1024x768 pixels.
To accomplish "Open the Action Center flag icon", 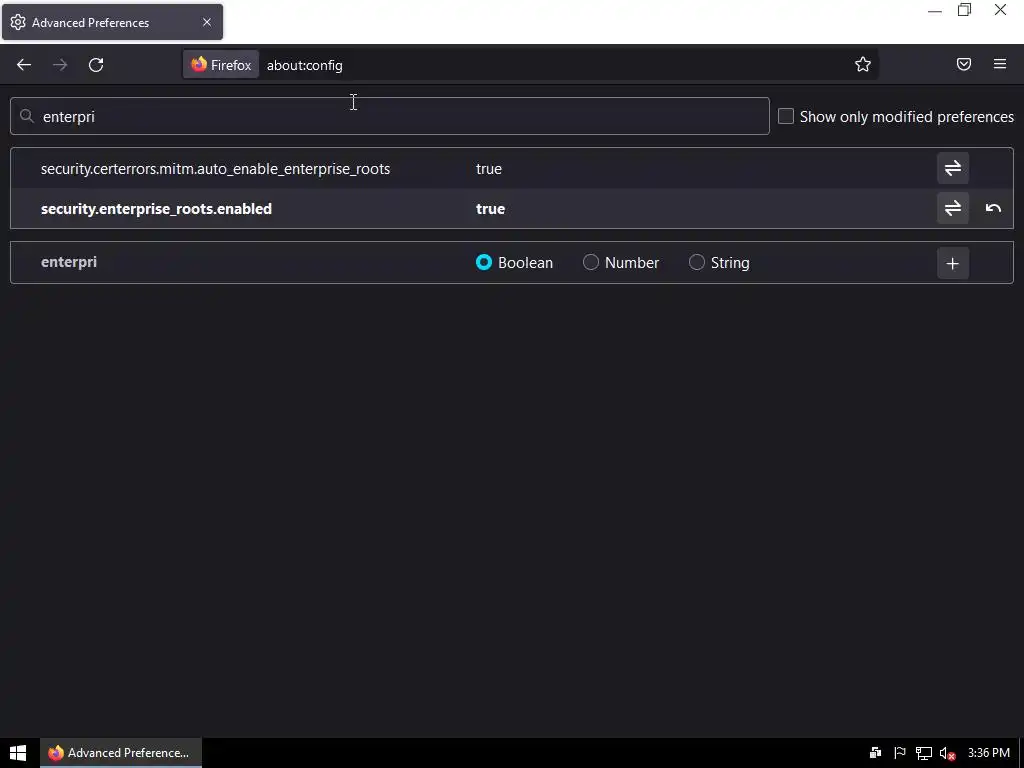I will (x=899, y=753).
